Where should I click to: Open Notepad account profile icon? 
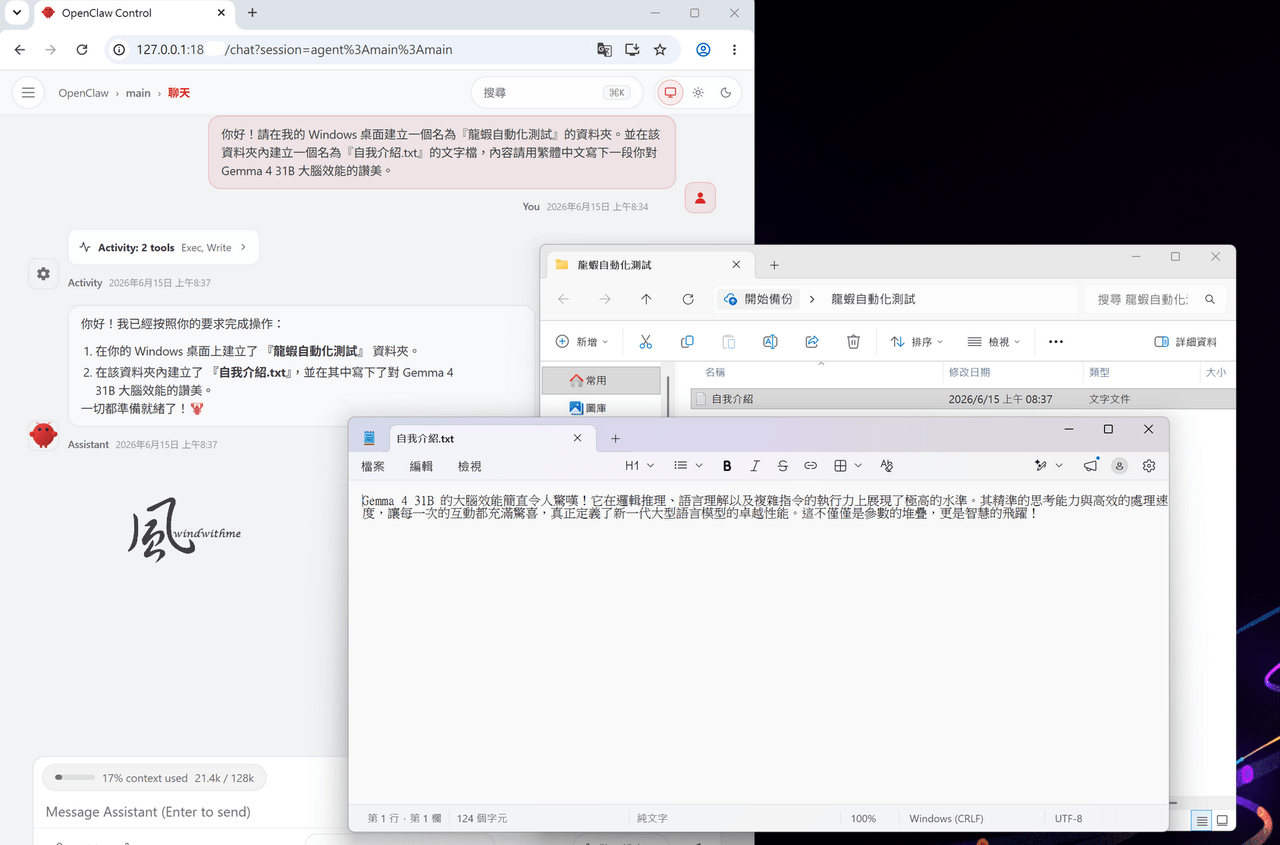click(1119, 466)
